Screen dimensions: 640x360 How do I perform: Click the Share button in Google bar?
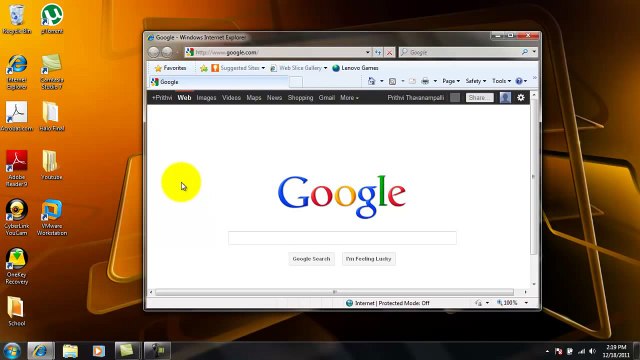tap(480, 98)
